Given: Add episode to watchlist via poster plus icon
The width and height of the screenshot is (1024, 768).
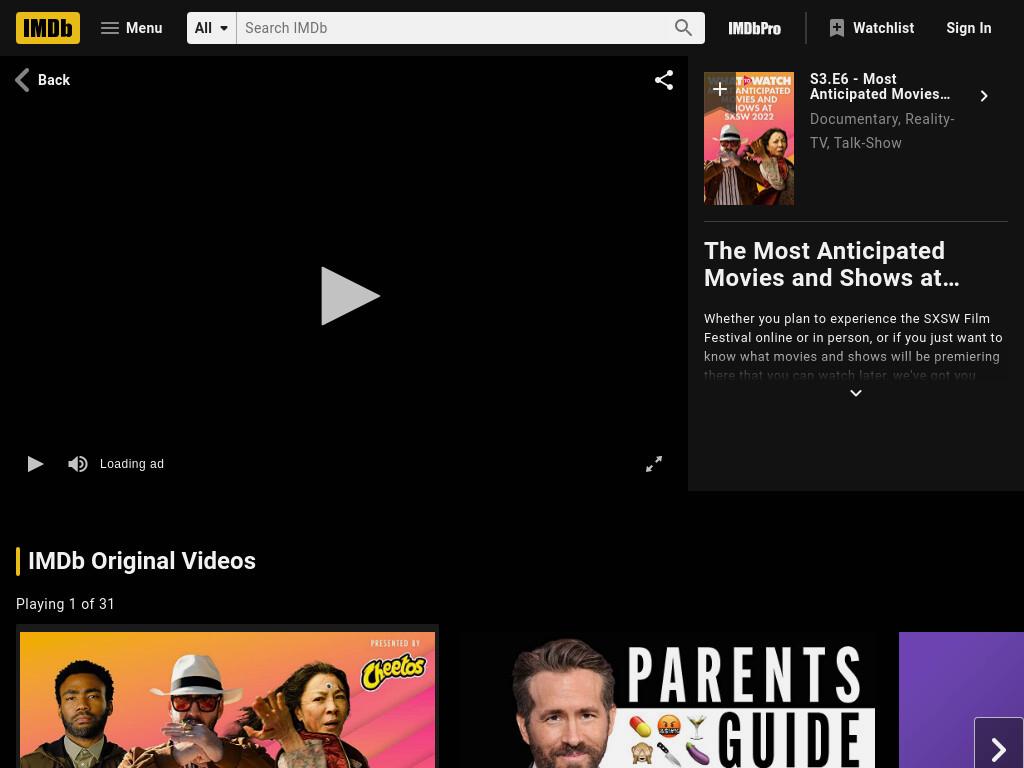Looking at the screenshot, I should coord(720,89).
